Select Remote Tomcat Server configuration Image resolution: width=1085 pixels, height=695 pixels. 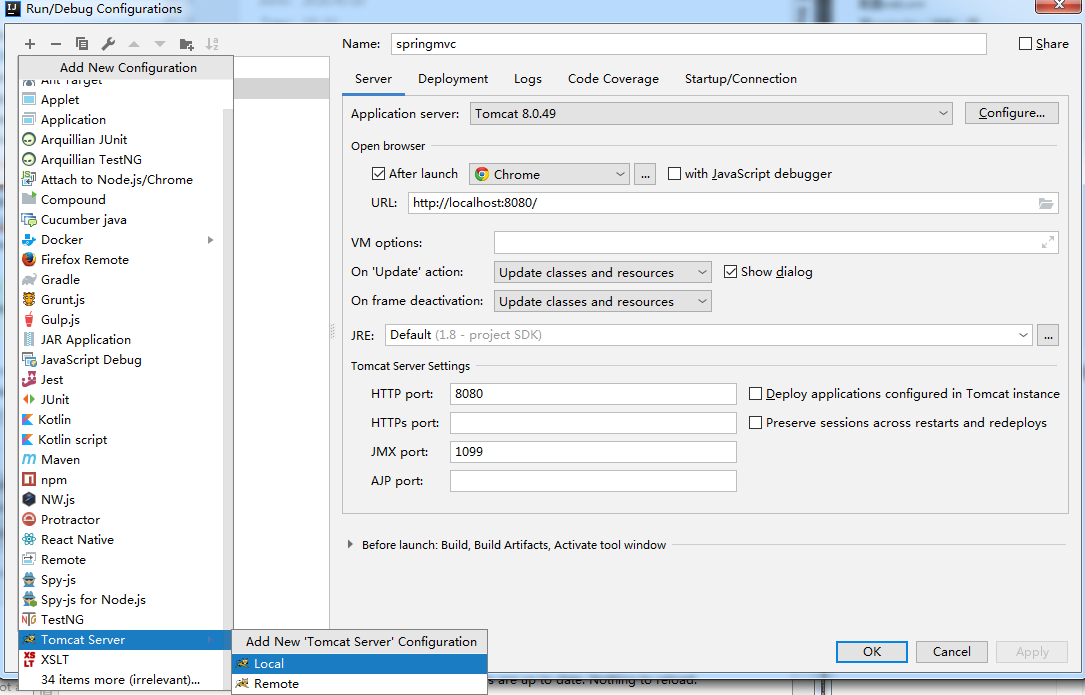[x=360, y=684]
